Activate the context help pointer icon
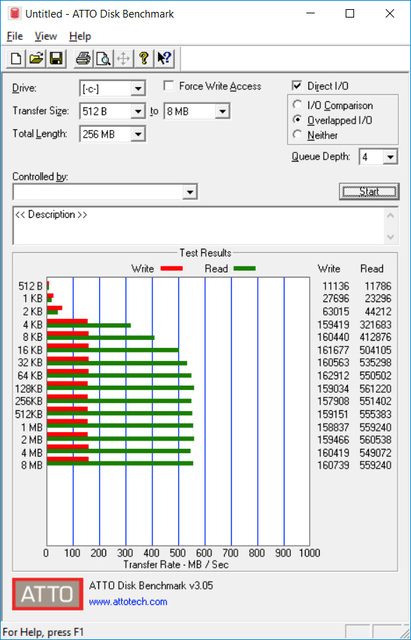This screenshot has width=411, height=640. click(164, 58)
